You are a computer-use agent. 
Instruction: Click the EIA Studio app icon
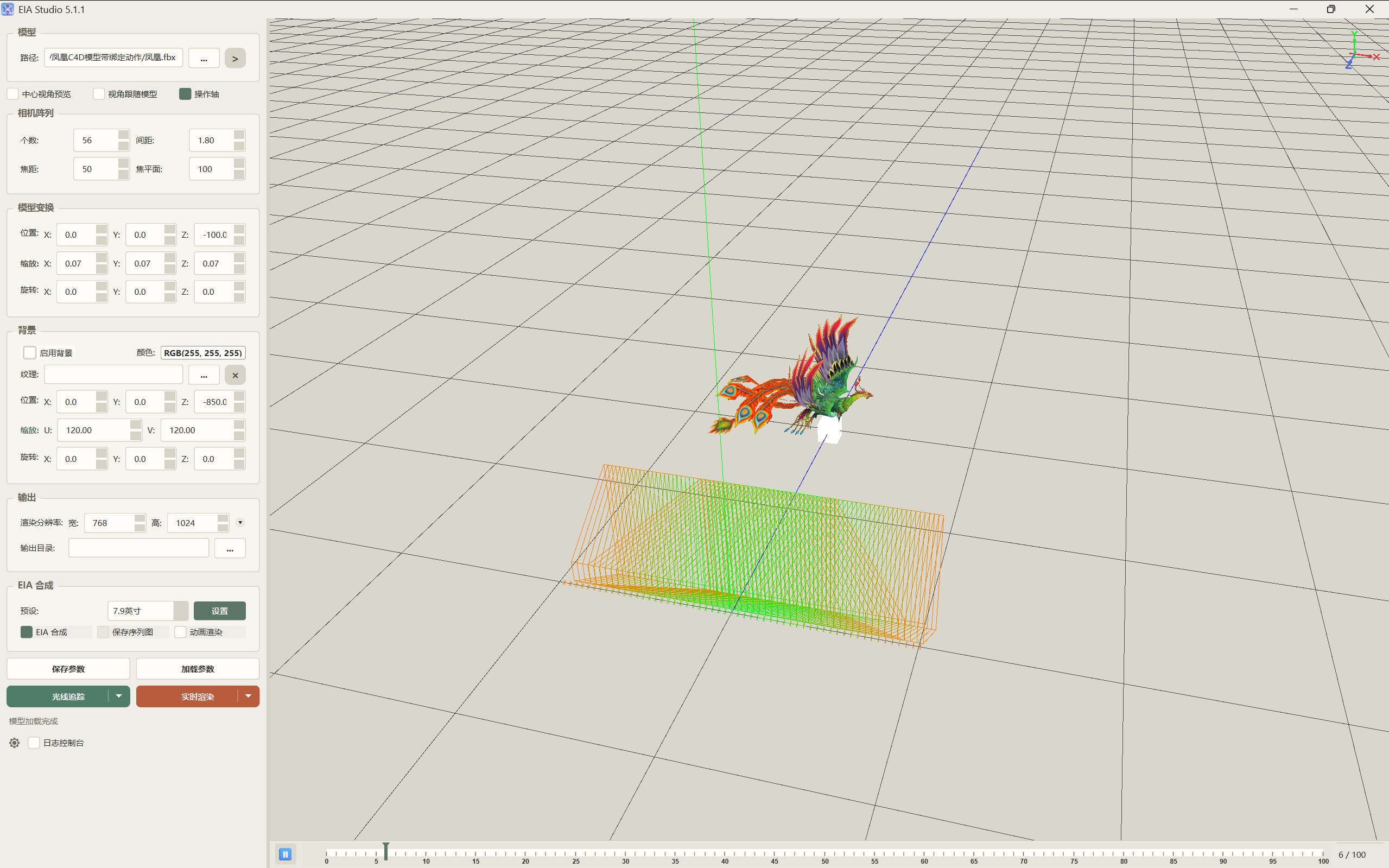[x=8, y=9]
